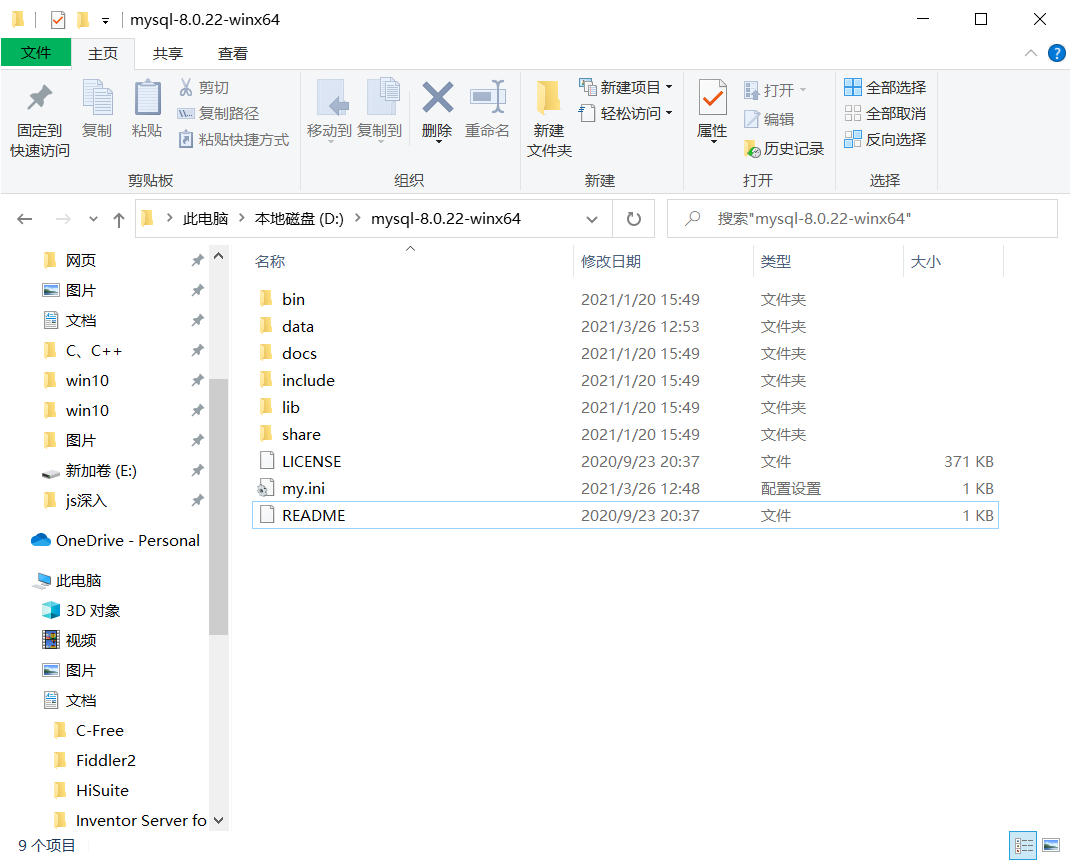The height and width of the screenshot is (861, 1071).
Task: Select the share folder
Action: pos(625,434)
